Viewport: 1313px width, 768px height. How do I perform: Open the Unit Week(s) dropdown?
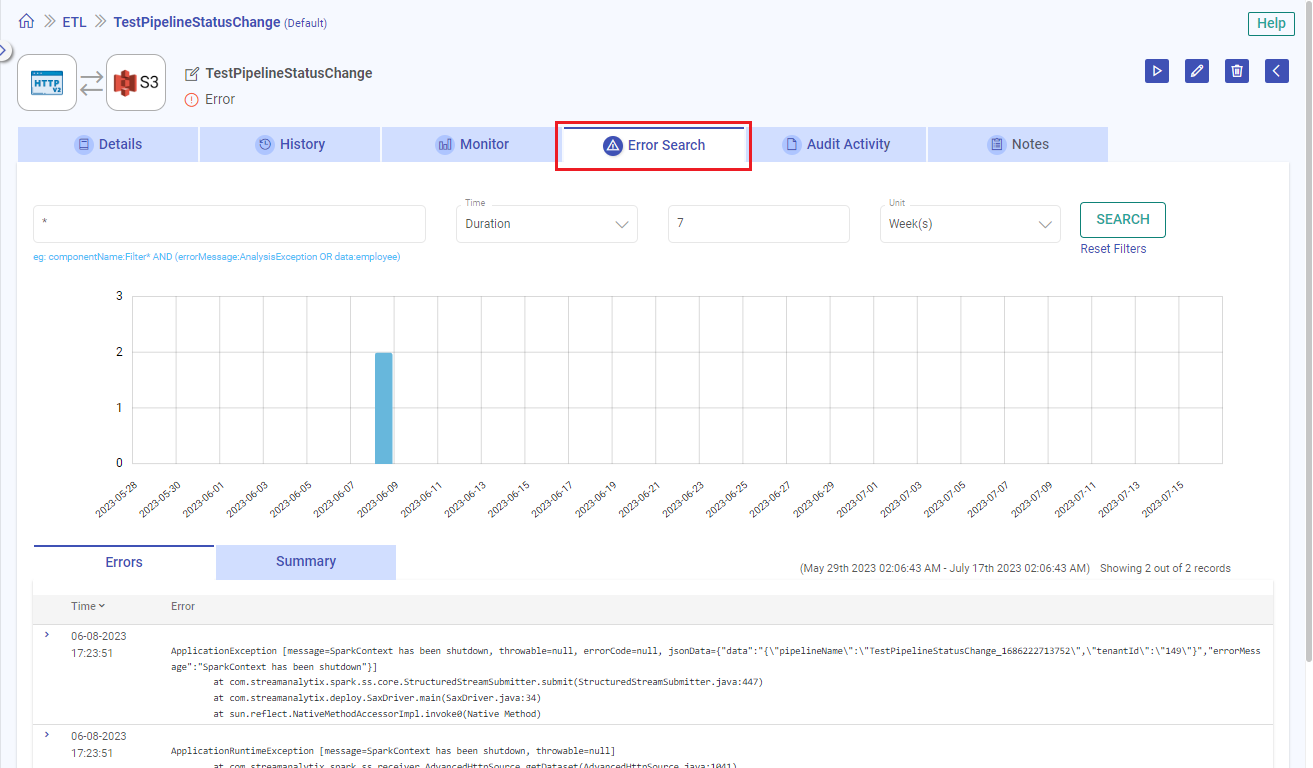pos(969,224)
